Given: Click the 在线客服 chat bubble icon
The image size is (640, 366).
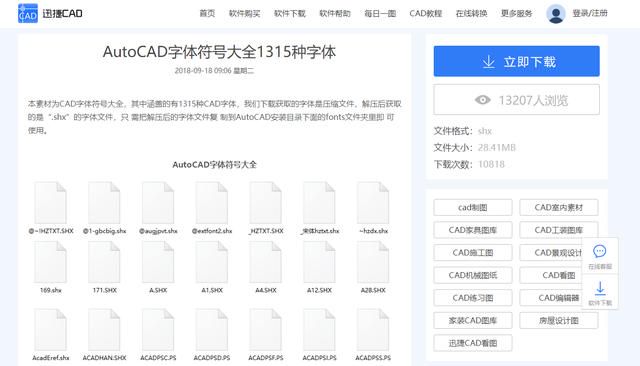Looking at the screenshot, I should coord(600,251).
